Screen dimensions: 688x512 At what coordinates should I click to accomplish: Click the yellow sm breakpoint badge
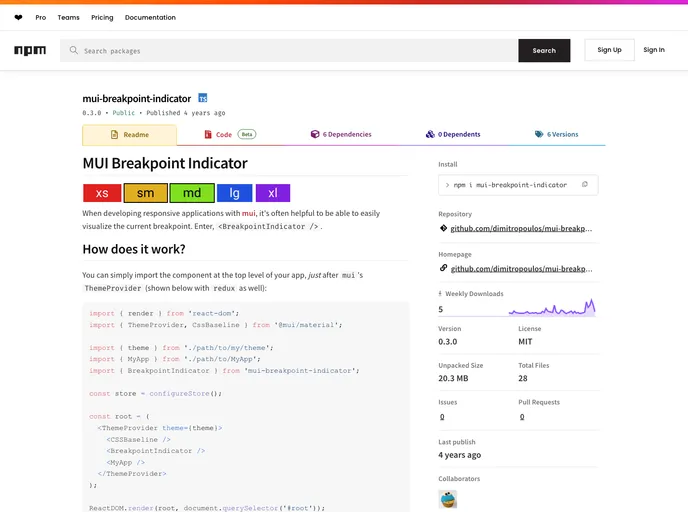145,193
